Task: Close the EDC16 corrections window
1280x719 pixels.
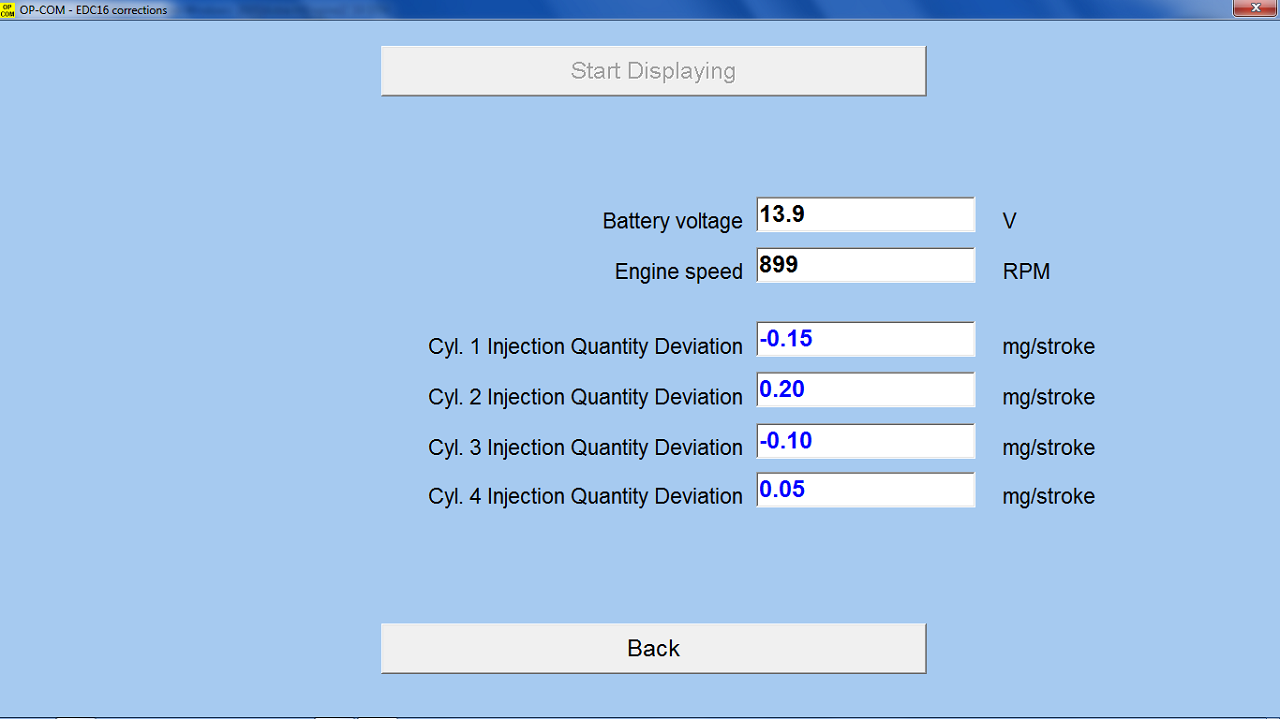Action: coord(1254,8)
